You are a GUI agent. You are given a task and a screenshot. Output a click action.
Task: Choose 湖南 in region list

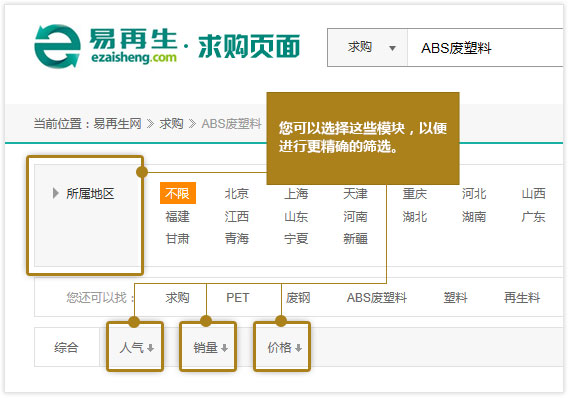click(474, 217)
